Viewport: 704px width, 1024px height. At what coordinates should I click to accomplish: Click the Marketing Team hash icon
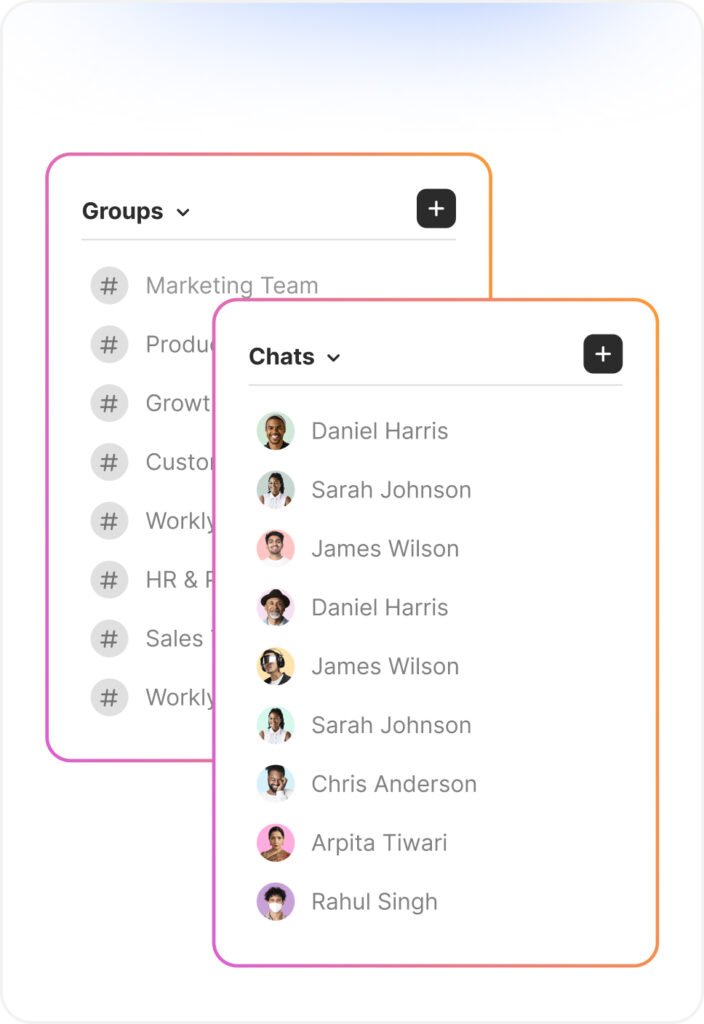[x=109, y=285]
